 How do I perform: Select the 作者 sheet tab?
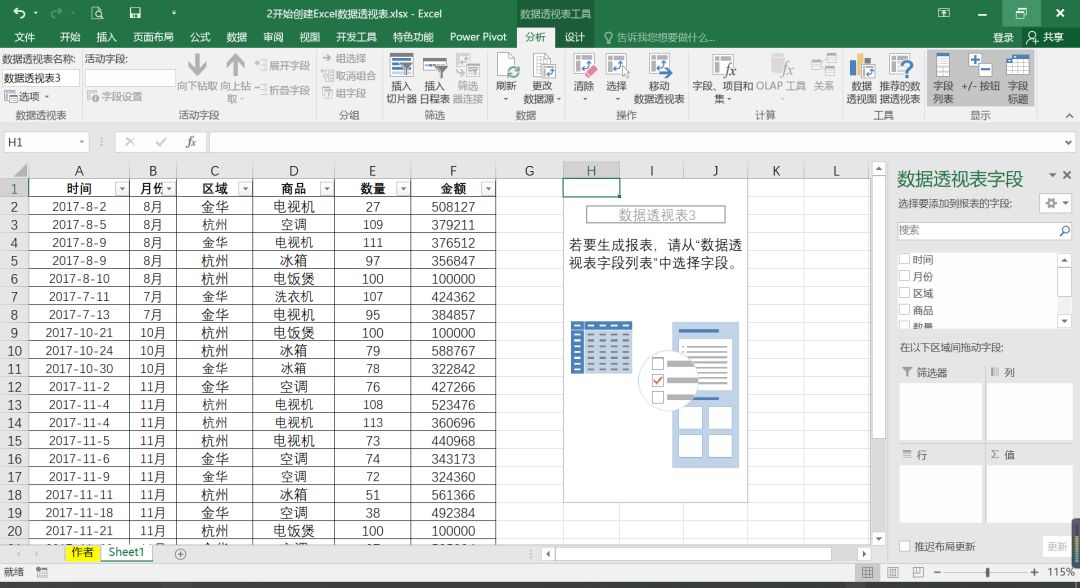tap(82, 553)
